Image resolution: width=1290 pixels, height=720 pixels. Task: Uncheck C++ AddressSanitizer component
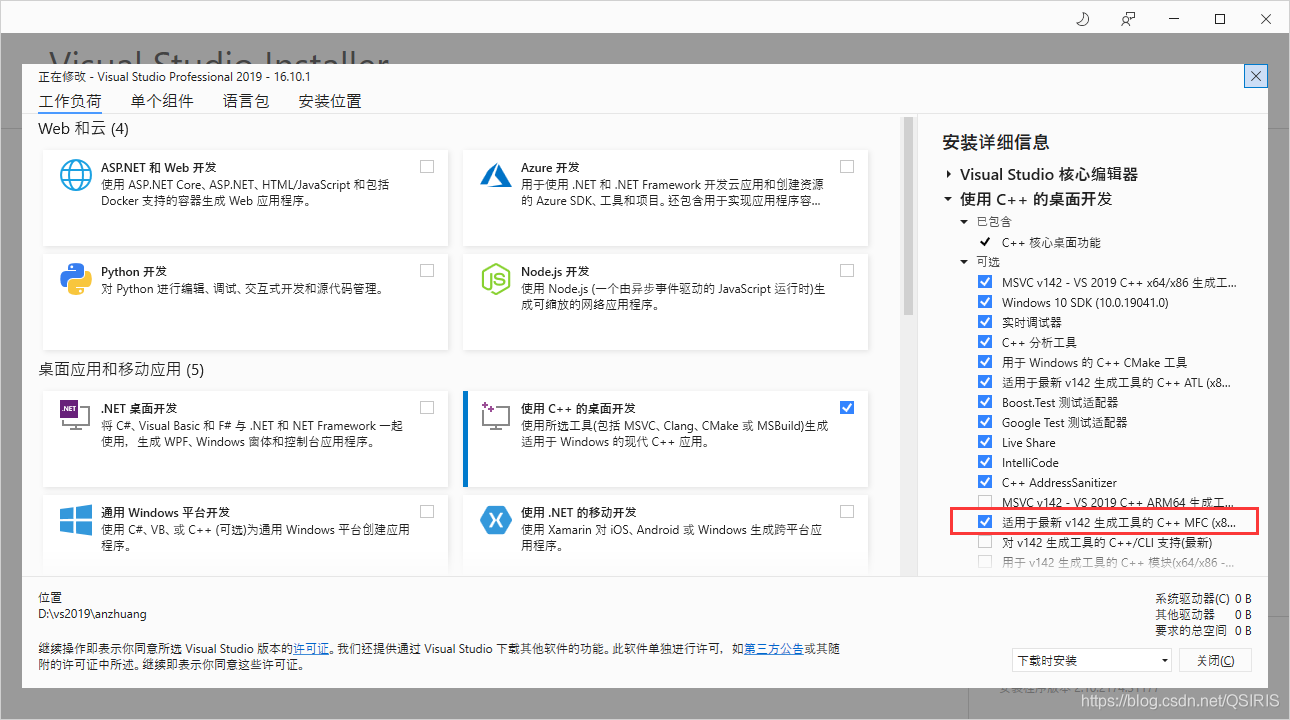985,482
